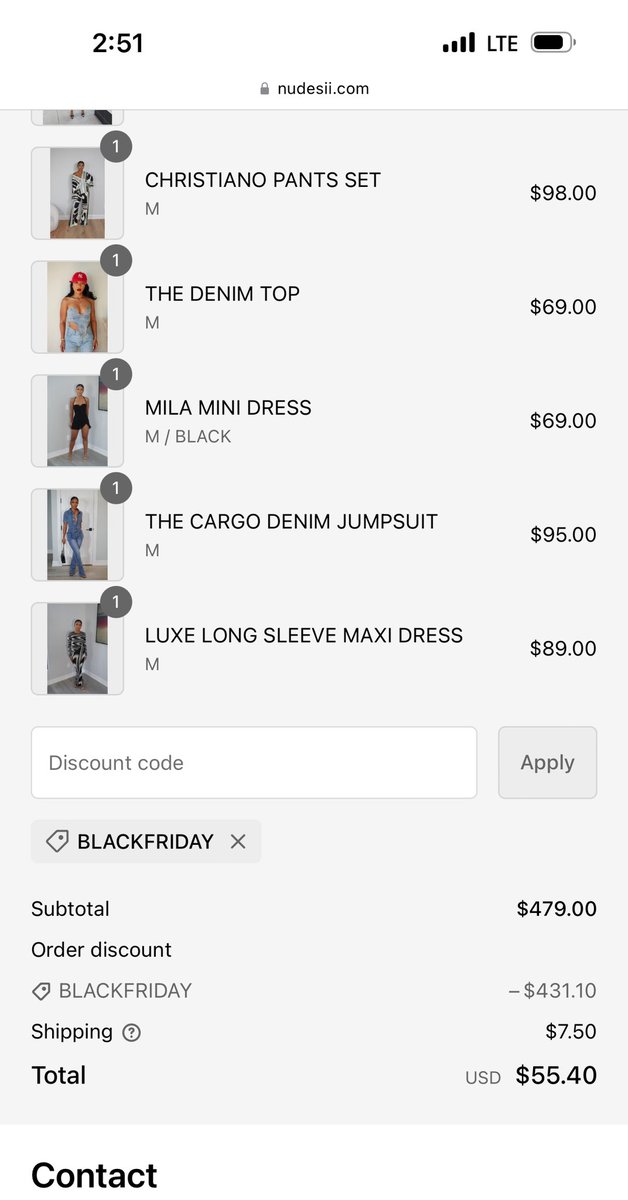Tap the discount tag icon under Order discount

pyautogui.click(x=41, y=991)
